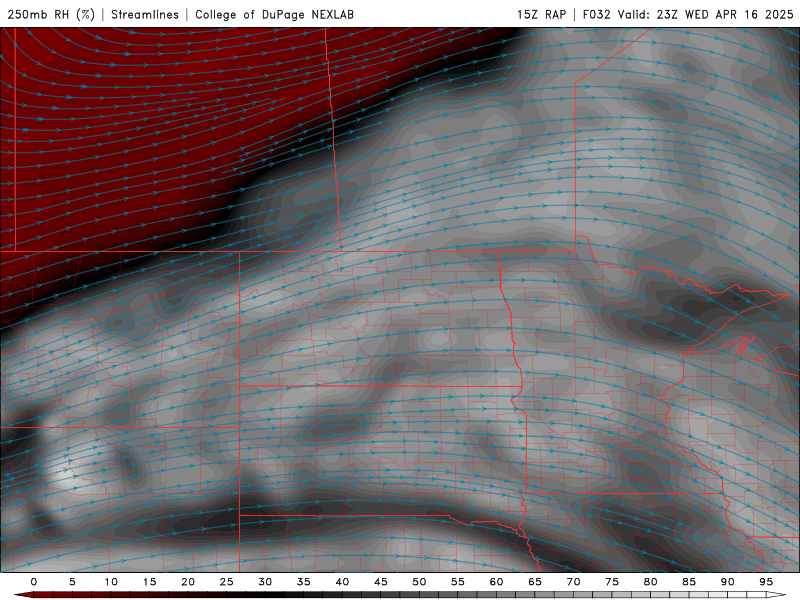Viewport: 800px width, 600px height.
Task: Click the '75' colorbar scale label
Action: click(612, 582)
